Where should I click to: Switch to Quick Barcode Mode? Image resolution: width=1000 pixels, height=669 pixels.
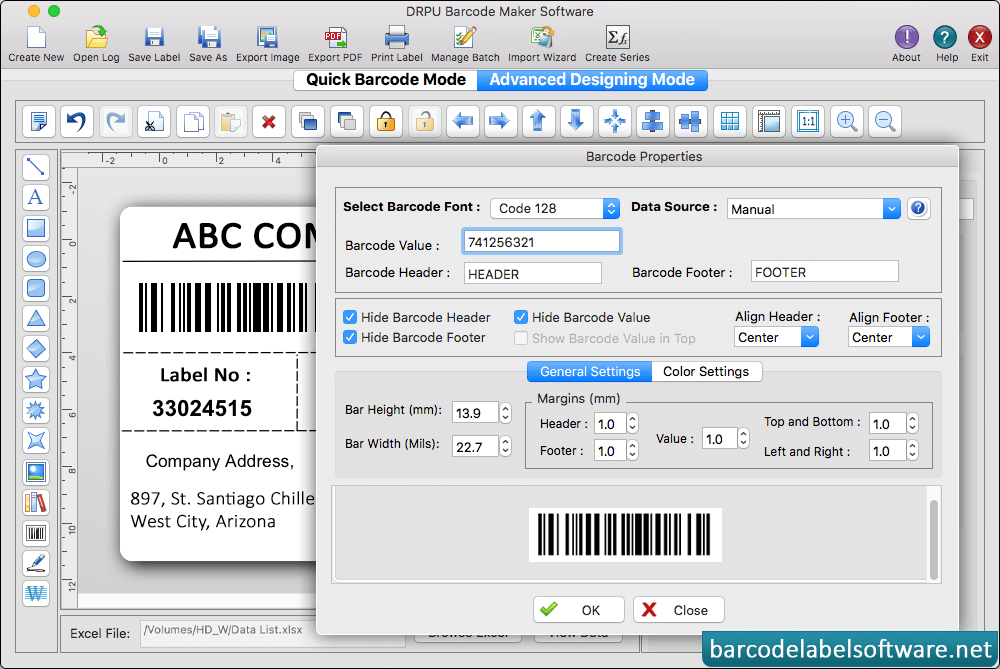(385, 80)
